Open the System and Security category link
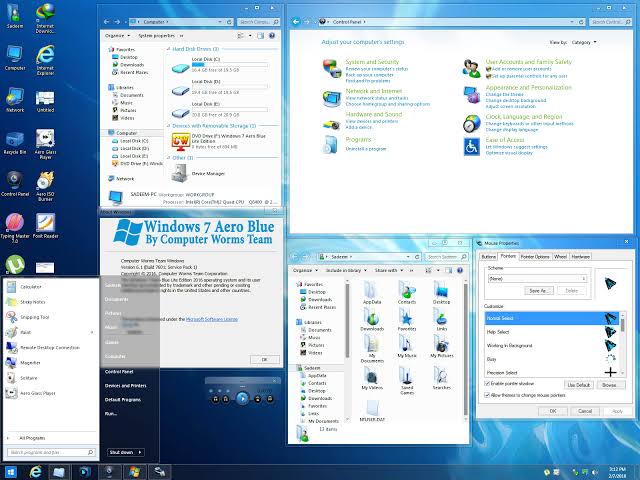Image resolution: width=640 pixels, height=480 pixels. pos(372,62)
